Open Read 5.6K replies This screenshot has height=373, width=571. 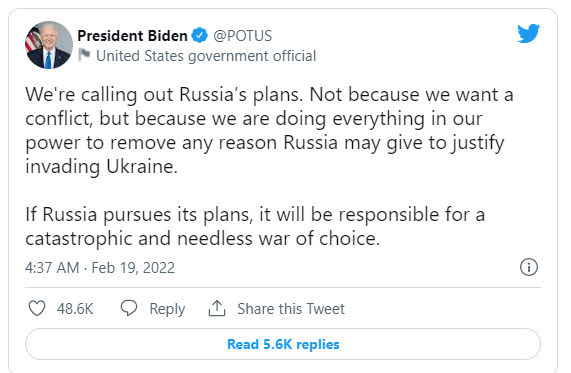(283, 344)
